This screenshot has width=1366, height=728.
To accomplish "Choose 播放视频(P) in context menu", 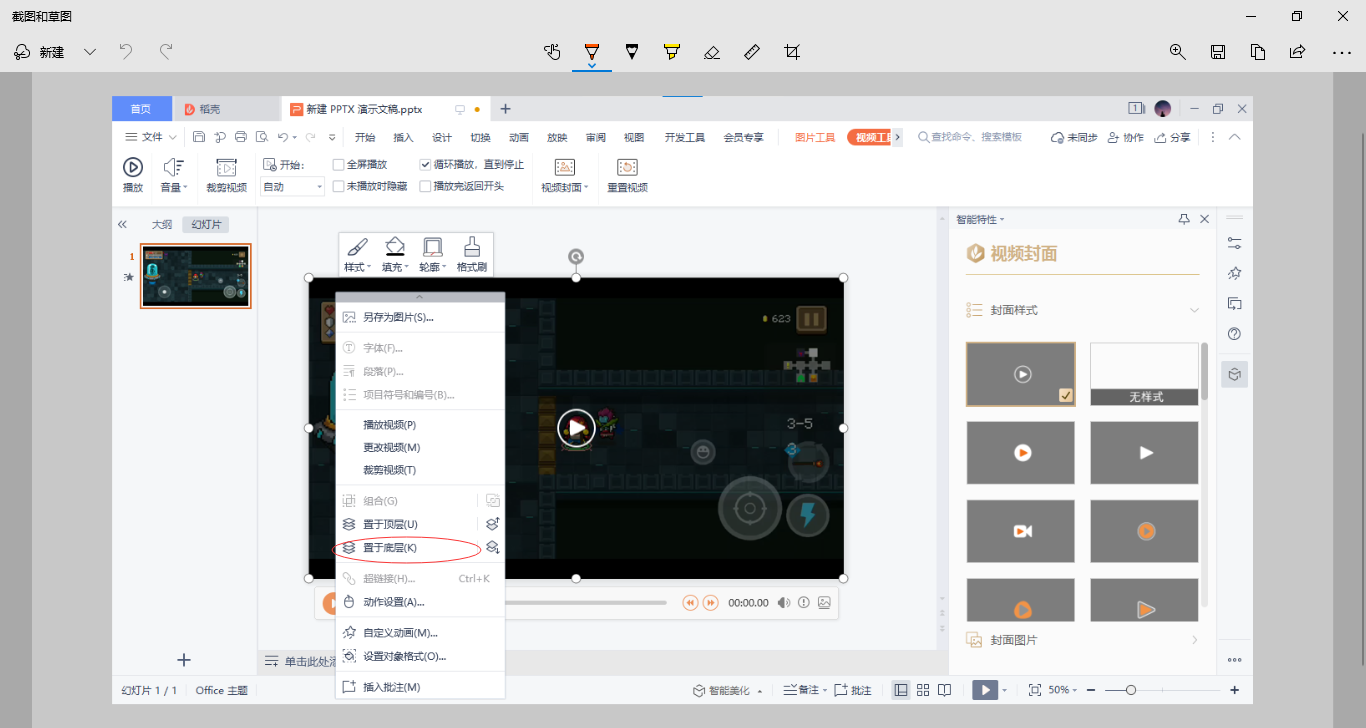I will [x=420, y=425].
